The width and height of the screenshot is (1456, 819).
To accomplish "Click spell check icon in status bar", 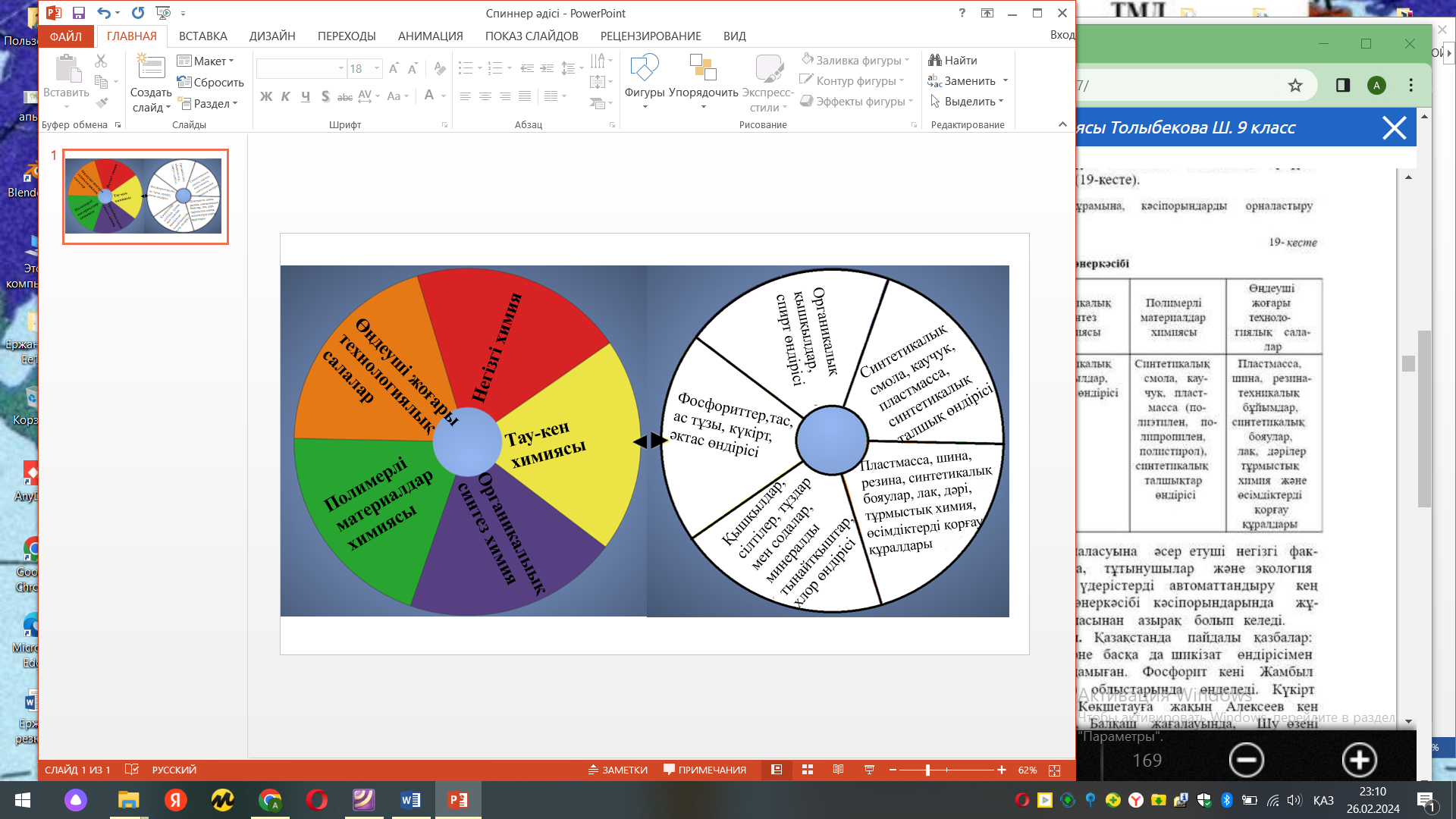I will tap(131, 770).
